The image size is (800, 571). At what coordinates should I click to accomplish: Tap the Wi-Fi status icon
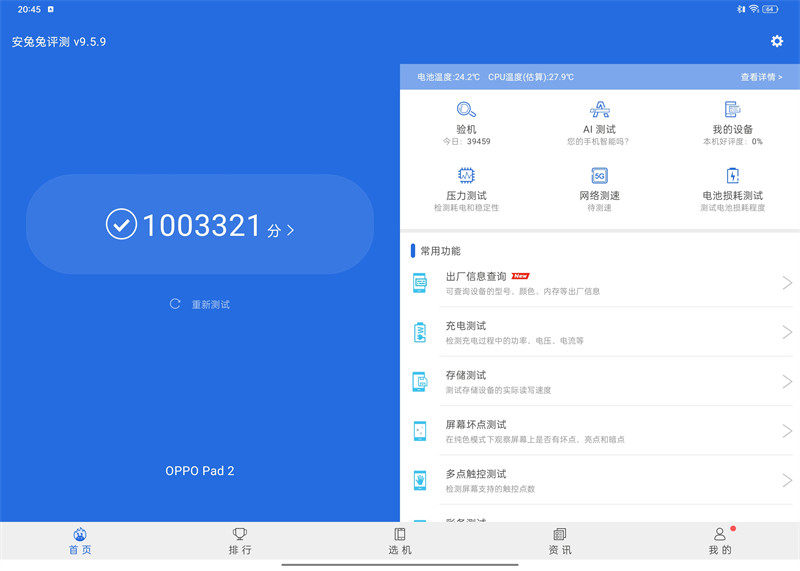click(x=754, y=9)
